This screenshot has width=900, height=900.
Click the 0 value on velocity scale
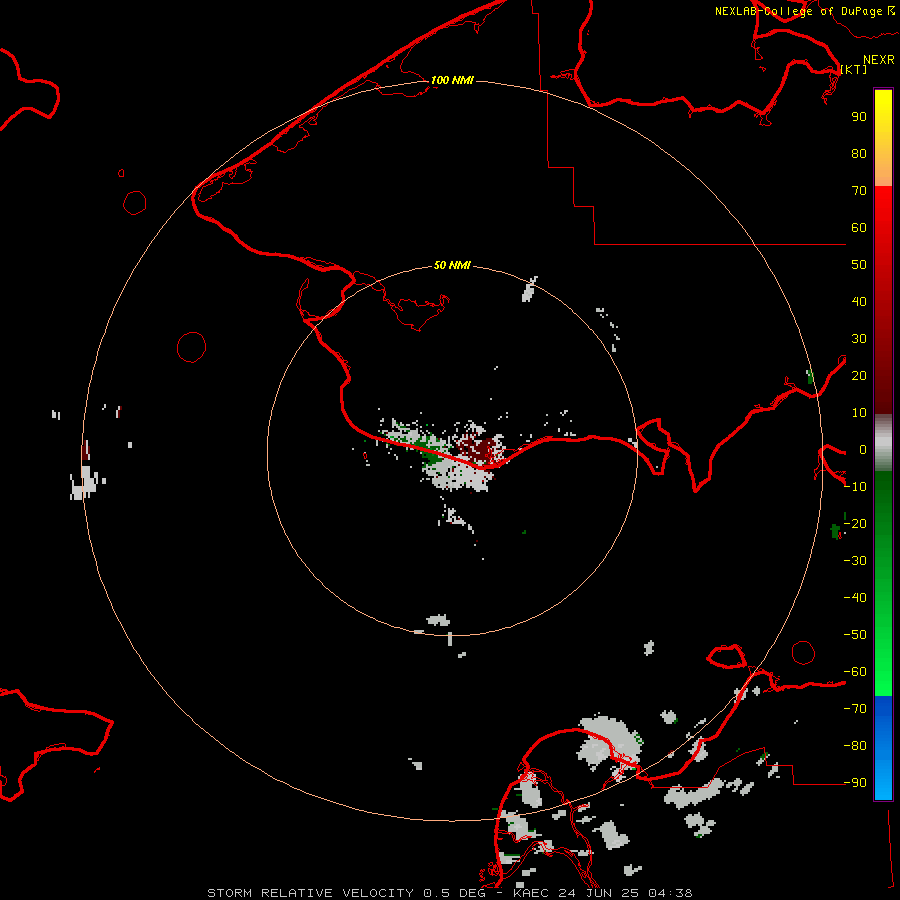[863, 449]
